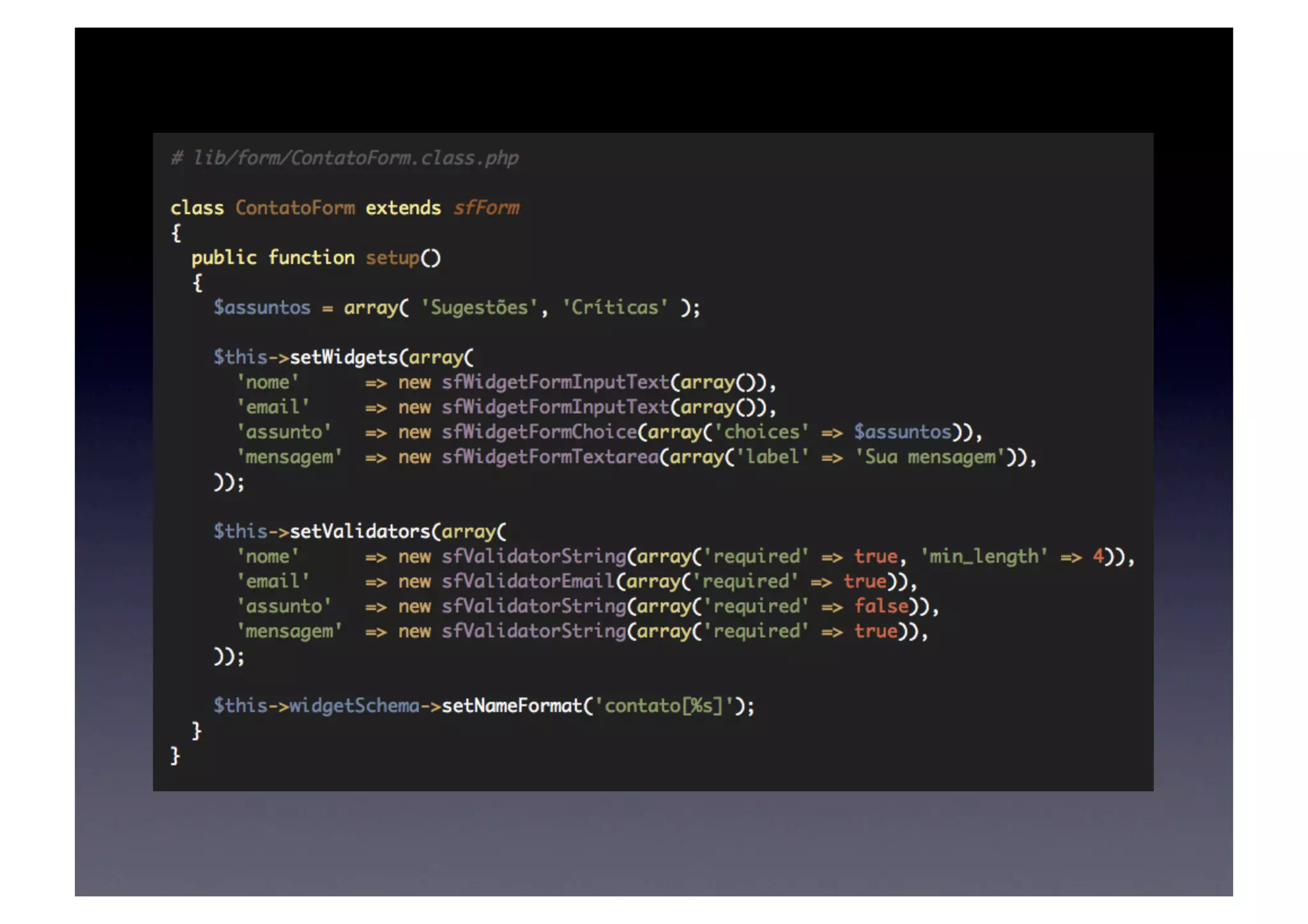This screenshot has height=924, width=1308.
Task: Click the setNameFormat method call
Action: pos(512,706)
